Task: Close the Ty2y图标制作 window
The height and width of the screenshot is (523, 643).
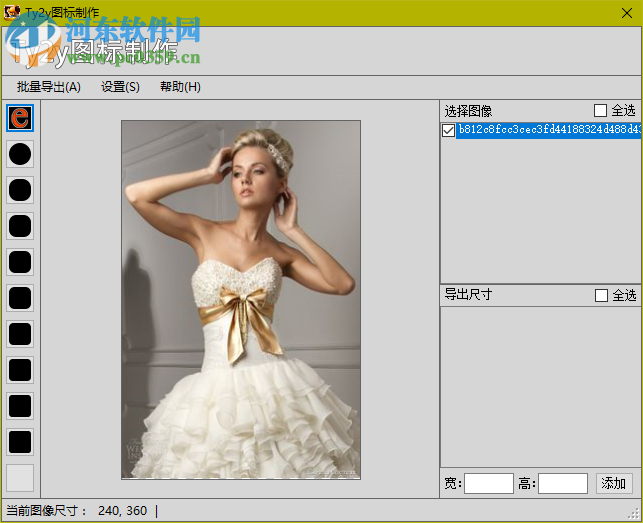Action: coord(627,13)
